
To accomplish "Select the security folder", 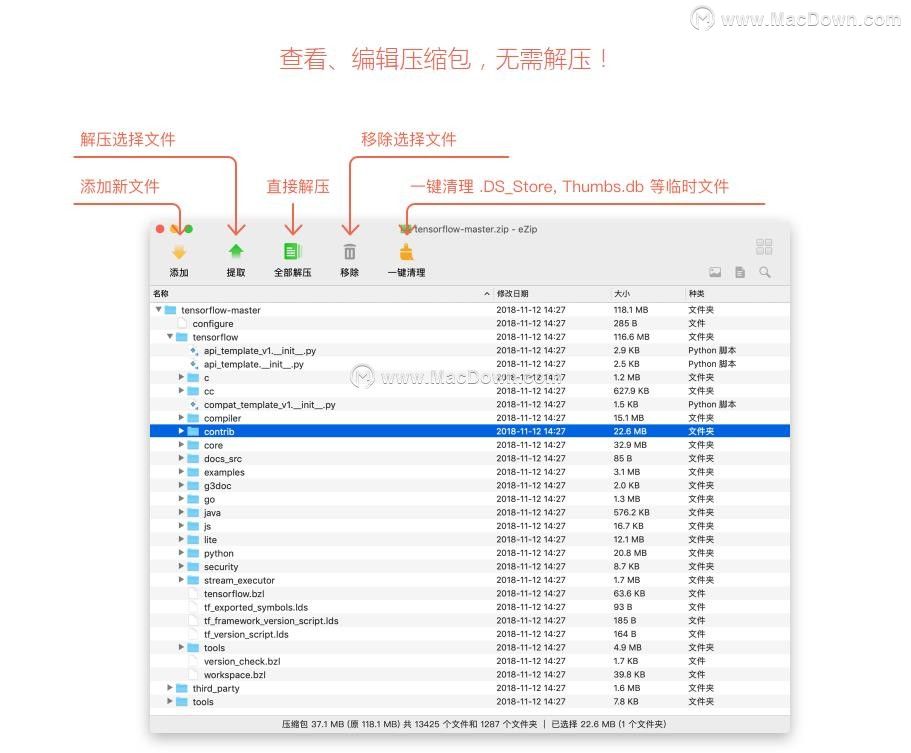I will pyautogui.click(x=469, y=566).
